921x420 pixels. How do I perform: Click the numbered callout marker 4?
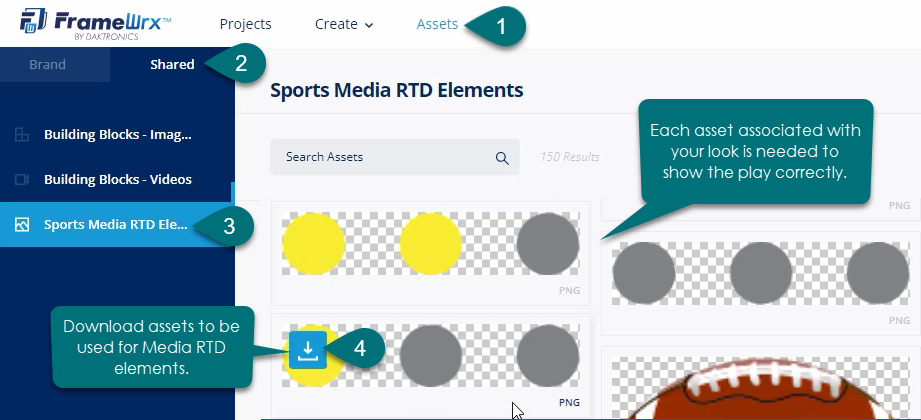(358, 349)
